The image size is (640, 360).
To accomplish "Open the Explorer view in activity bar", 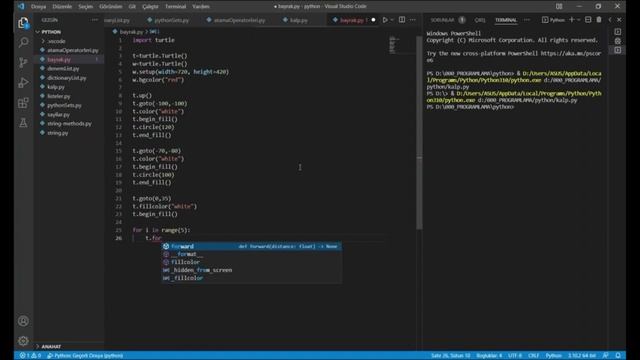I will [x=23, y=23].
